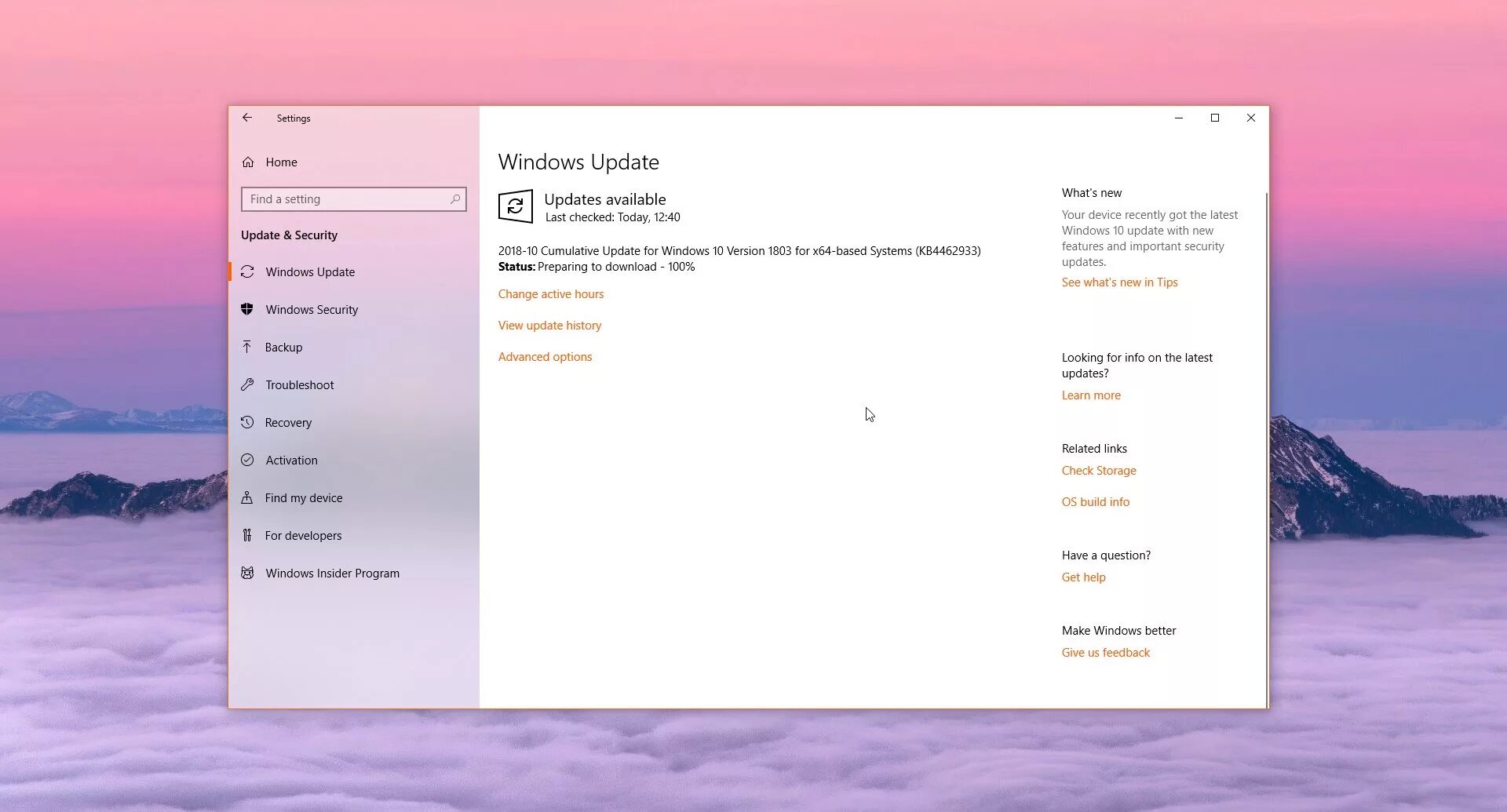This screenshot has height=812, width=1507.
Task: Select Windows Update in the navigation pane
Action: (x=309, y=271)
